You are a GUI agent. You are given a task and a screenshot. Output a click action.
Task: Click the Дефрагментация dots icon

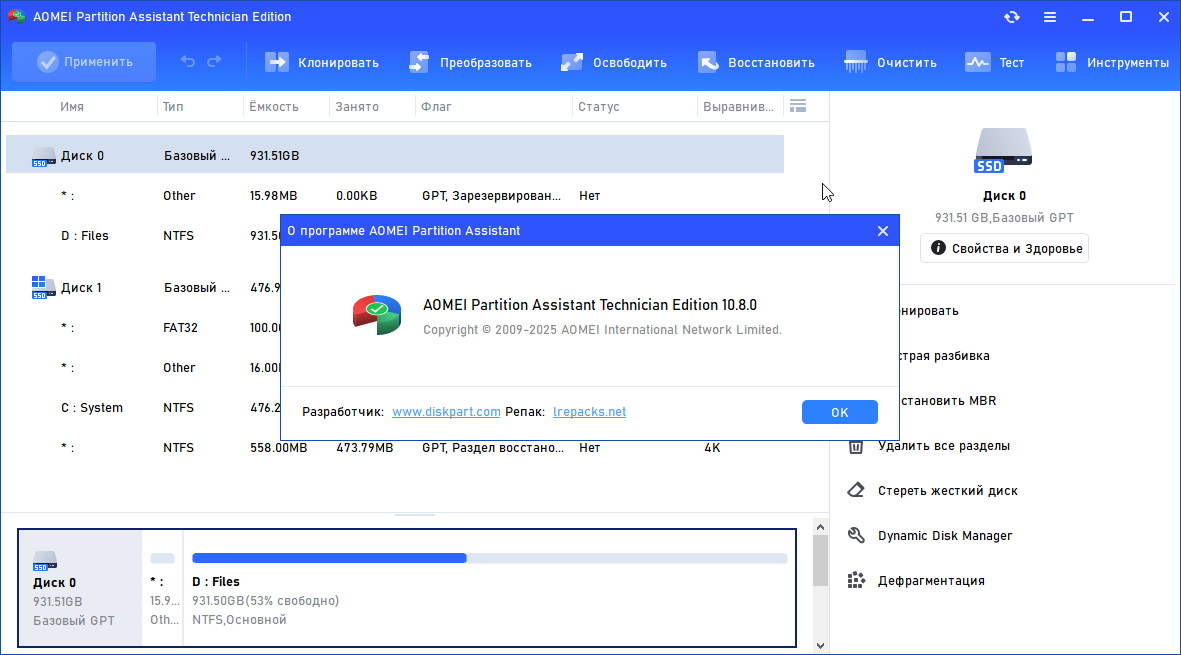[856, 580]
